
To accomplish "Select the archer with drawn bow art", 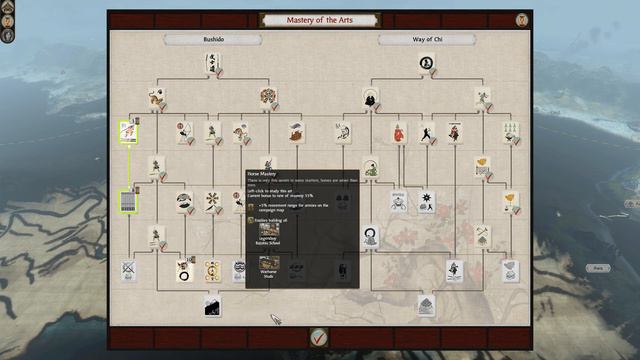I will [x=185, y=133].
